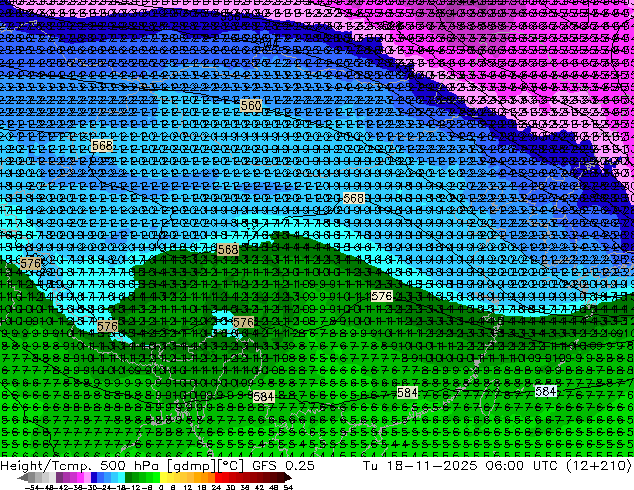634x490 pixels.
Task: Click the '[°C]' unit label
Action: (231, 466)
